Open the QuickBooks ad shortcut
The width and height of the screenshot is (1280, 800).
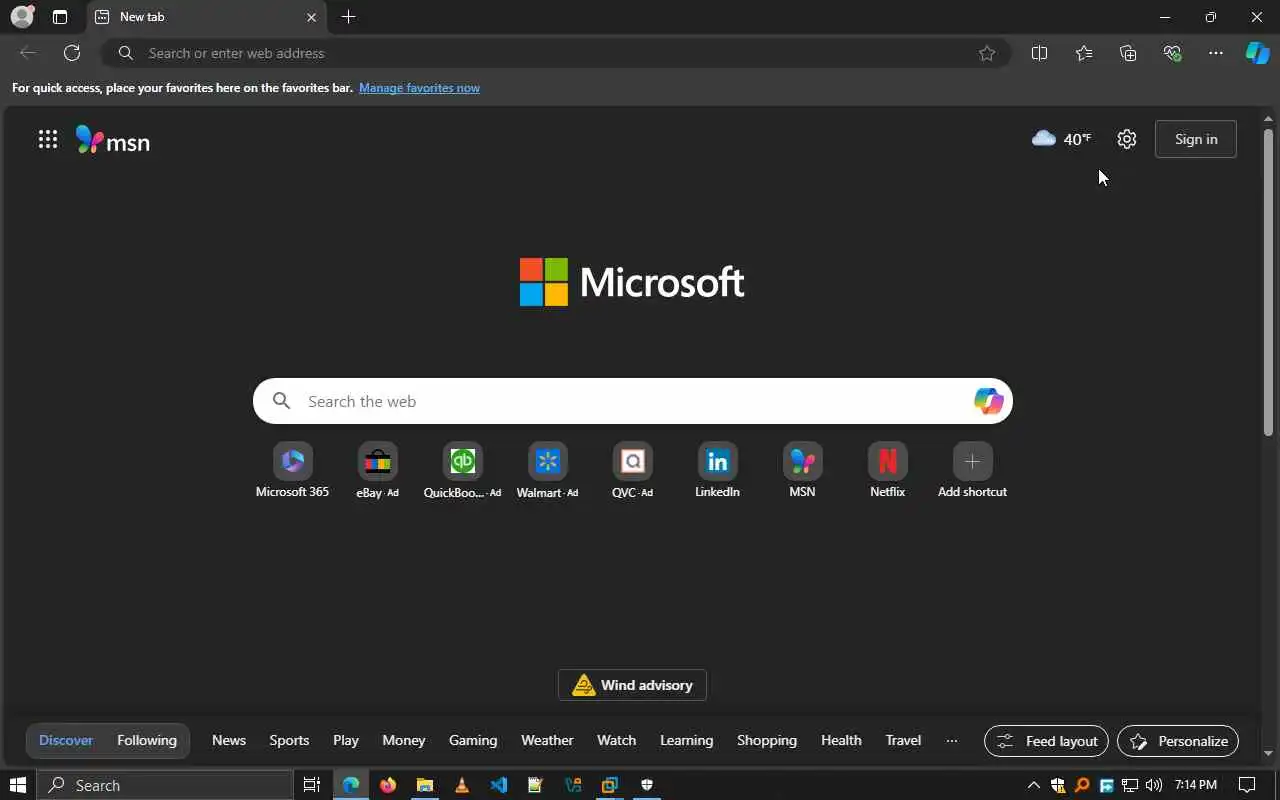[462, 470]
